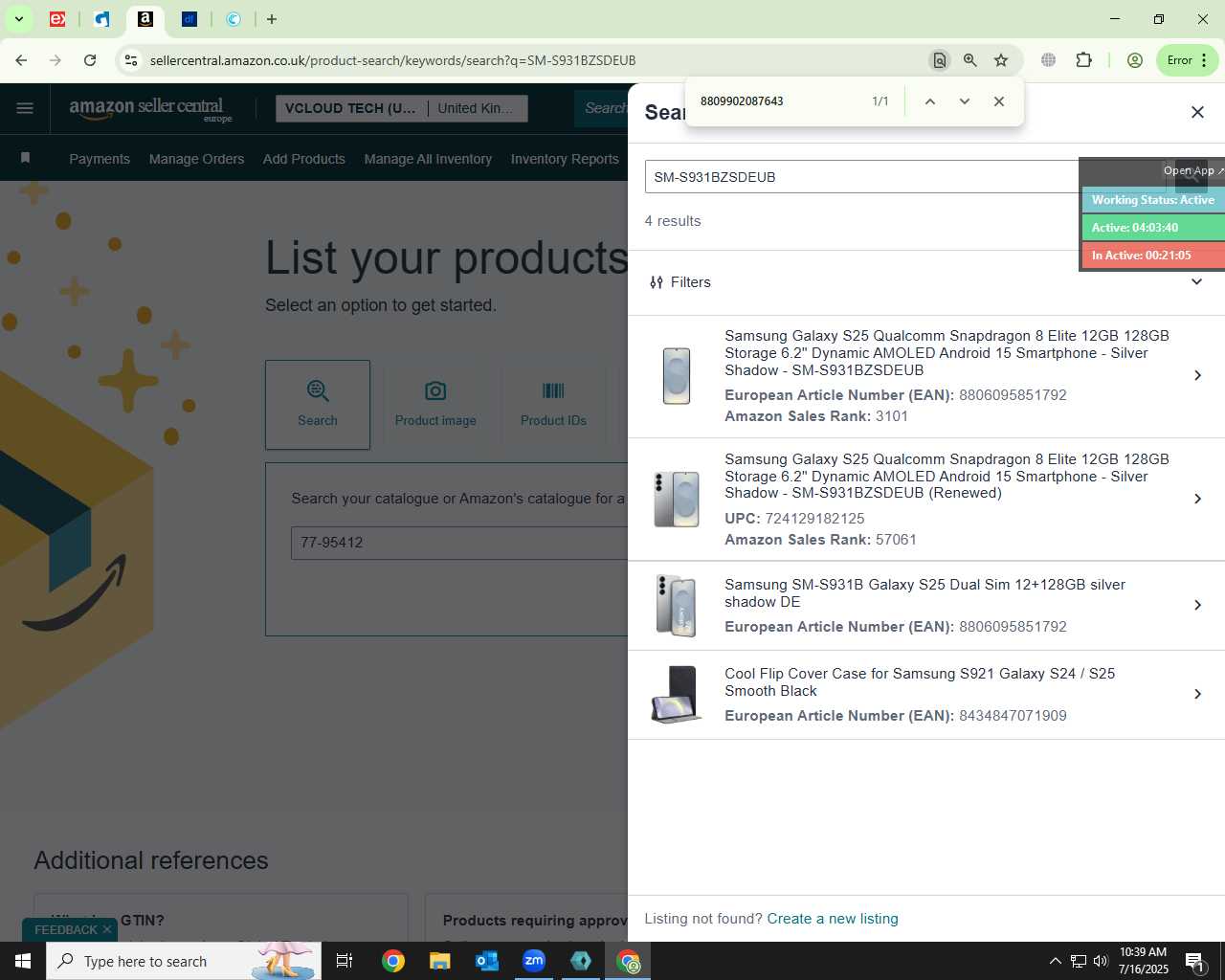Open a new browser tab
1225x980 pixels.
tap(272, 19)
